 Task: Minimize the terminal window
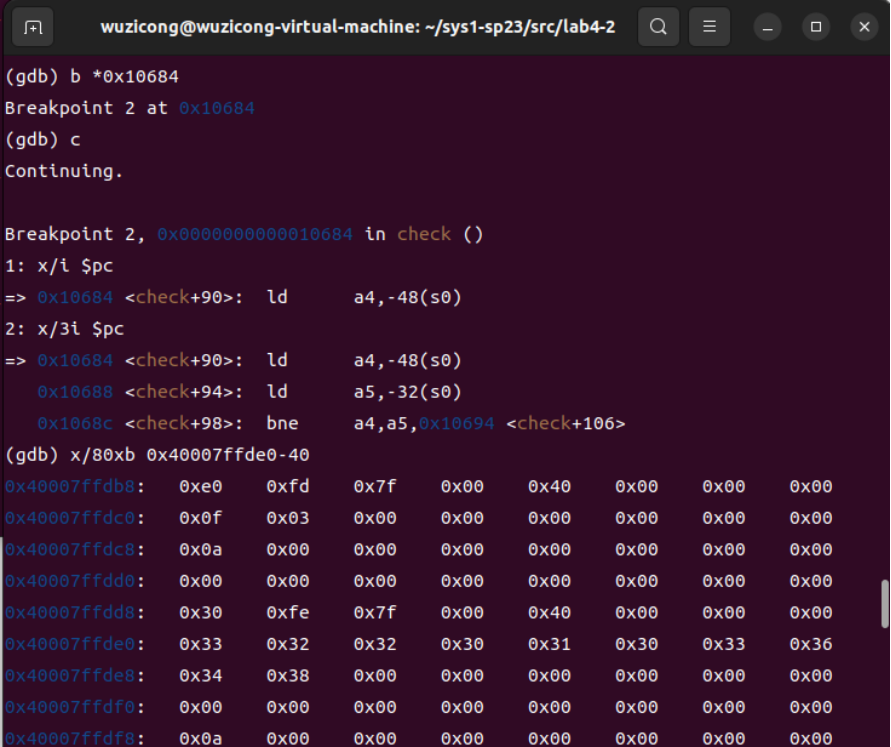[x=768, y=27]
